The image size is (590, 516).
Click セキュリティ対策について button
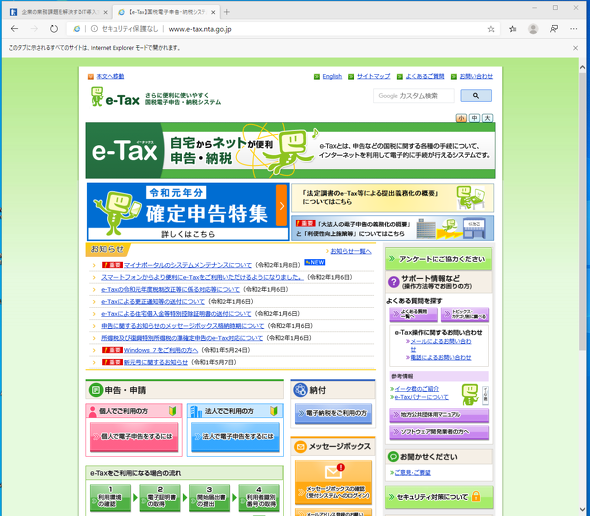tap(439, 497)
